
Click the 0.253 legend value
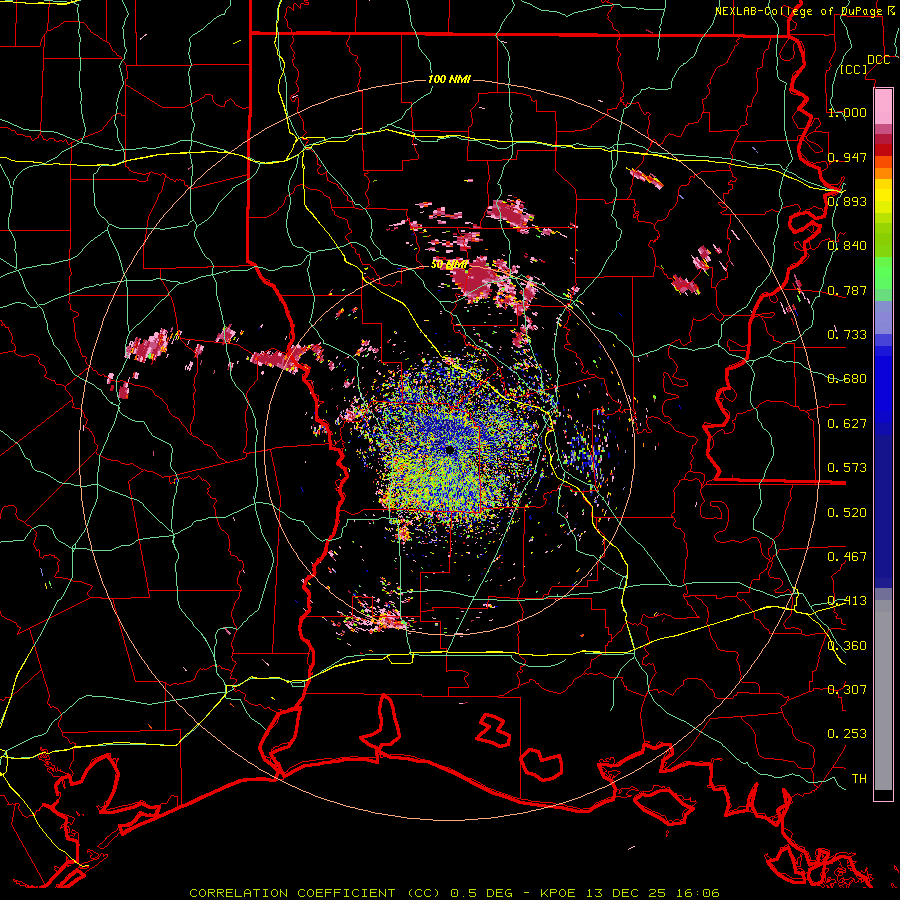click(x=847, y=734)
